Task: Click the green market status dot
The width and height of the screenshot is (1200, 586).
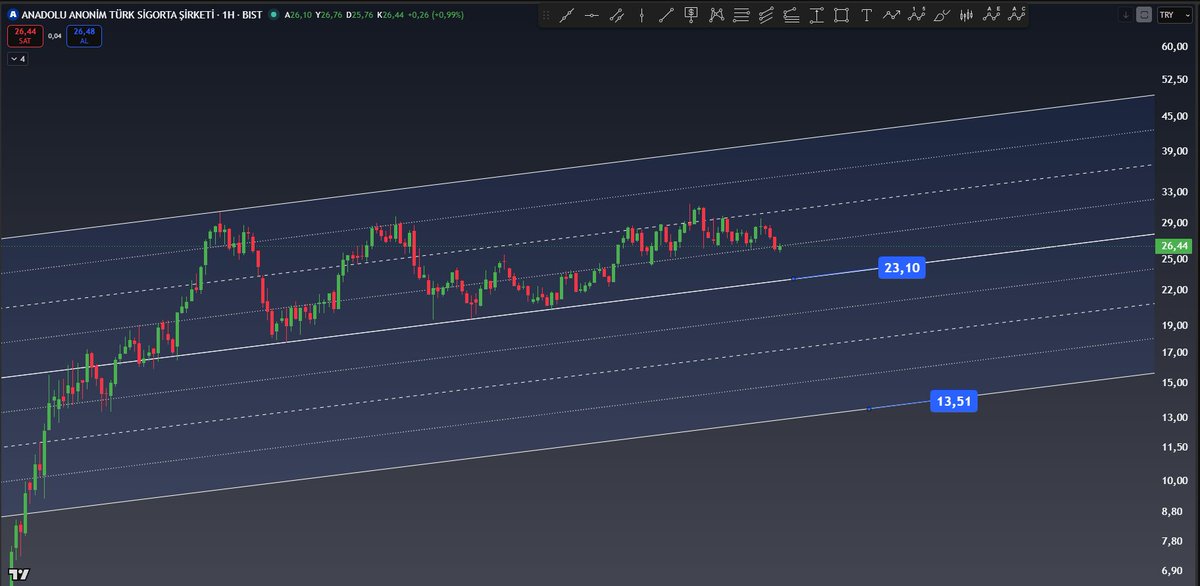Action: coord(273,15)
